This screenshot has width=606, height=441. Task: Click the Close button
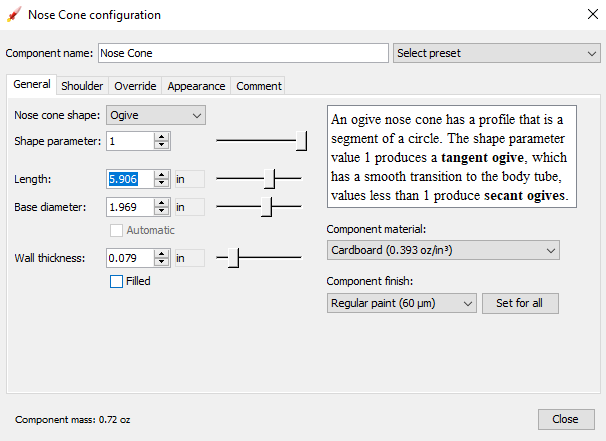(565, 419)
